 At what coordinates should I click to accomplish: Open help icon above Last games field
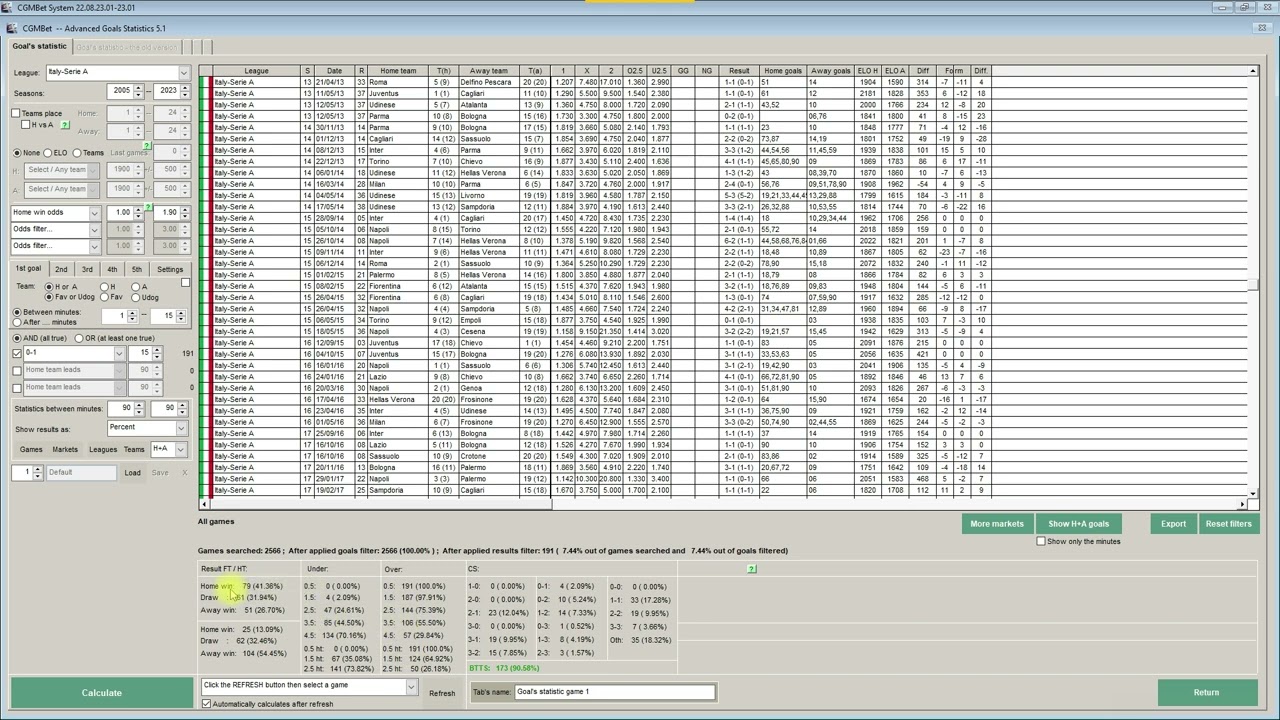click(147, 146)
